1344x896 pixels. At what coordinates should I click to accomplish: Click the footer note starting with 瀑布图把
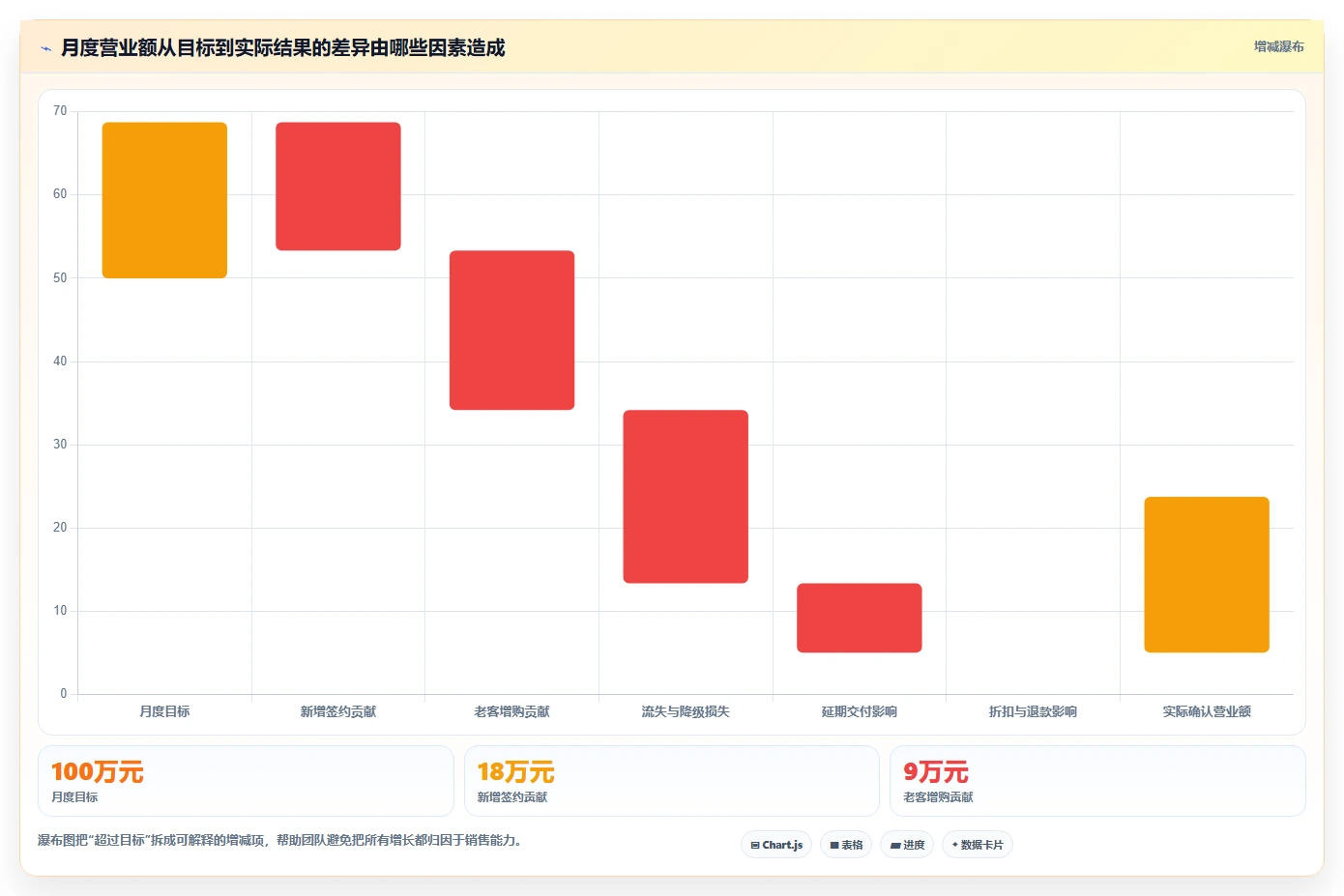click(x=281, y=841)
